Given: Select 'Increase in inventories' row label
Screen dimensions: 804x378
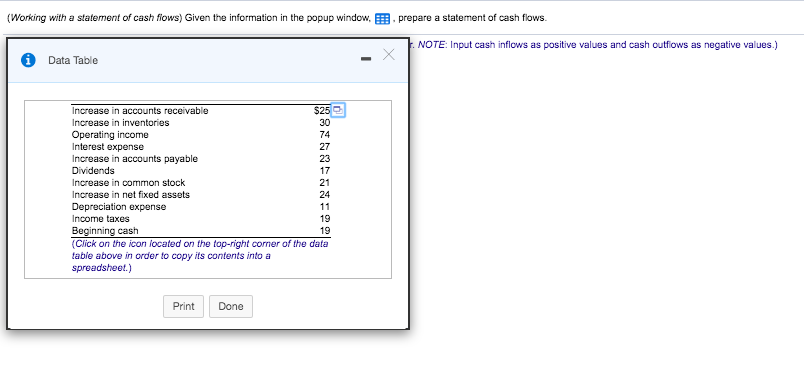Looking at the screenshot, I should click(x=120, y=123).
